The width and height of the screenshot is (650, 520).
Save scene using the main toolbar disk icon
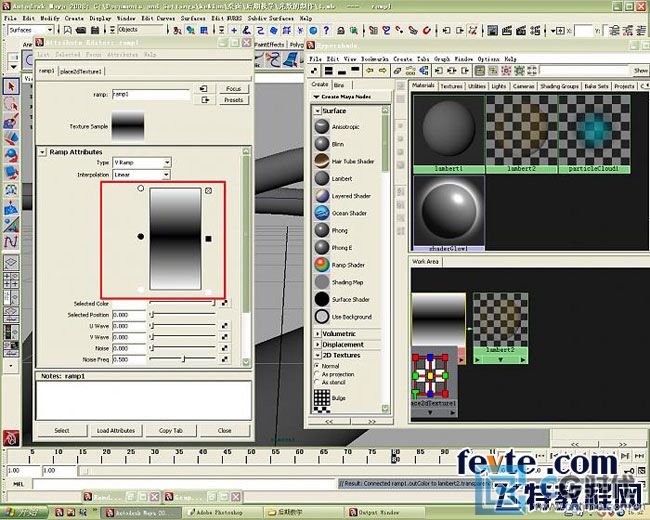[x=95, y=30]
